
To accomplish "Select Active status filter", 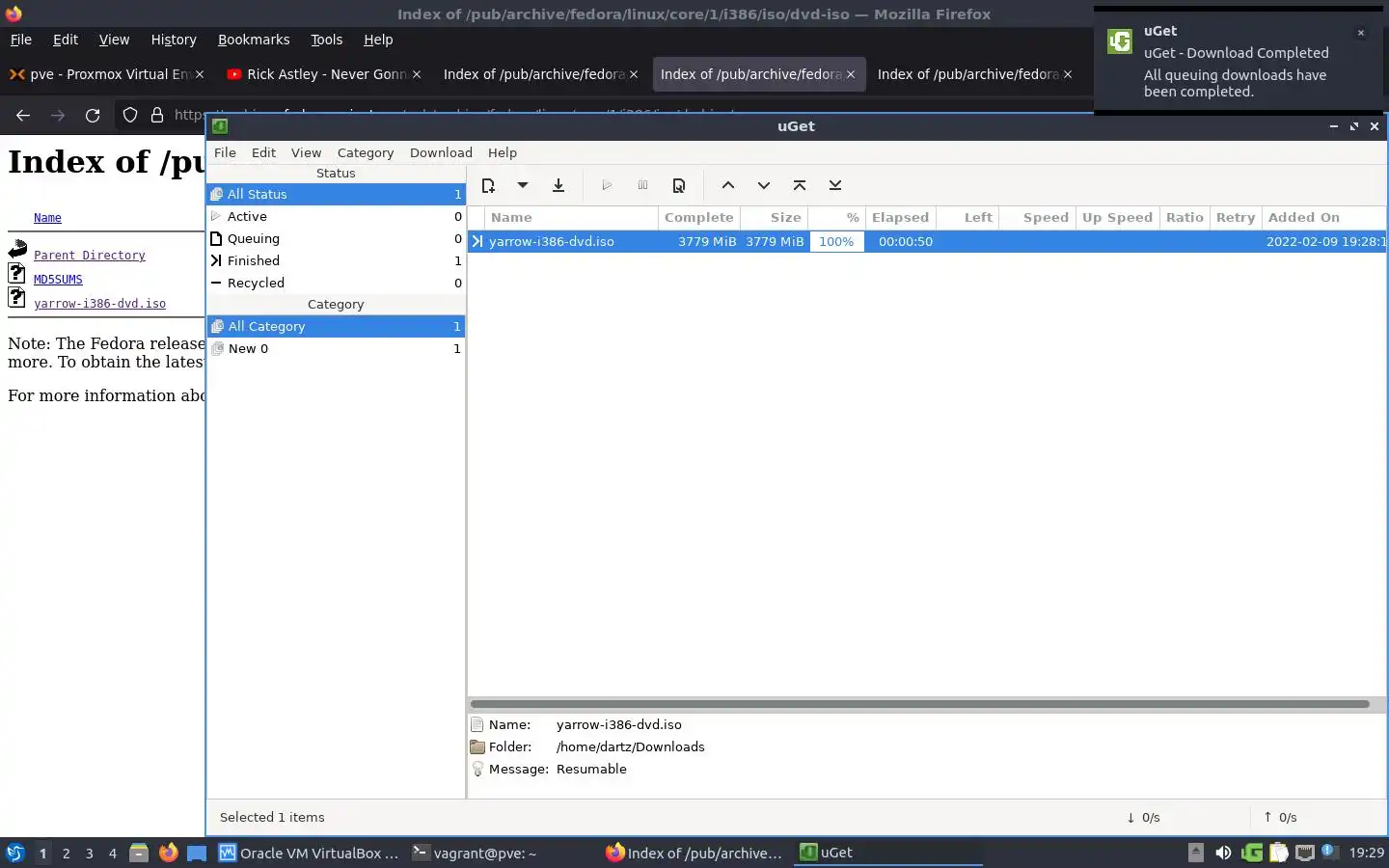I will [x=336, y=216].
